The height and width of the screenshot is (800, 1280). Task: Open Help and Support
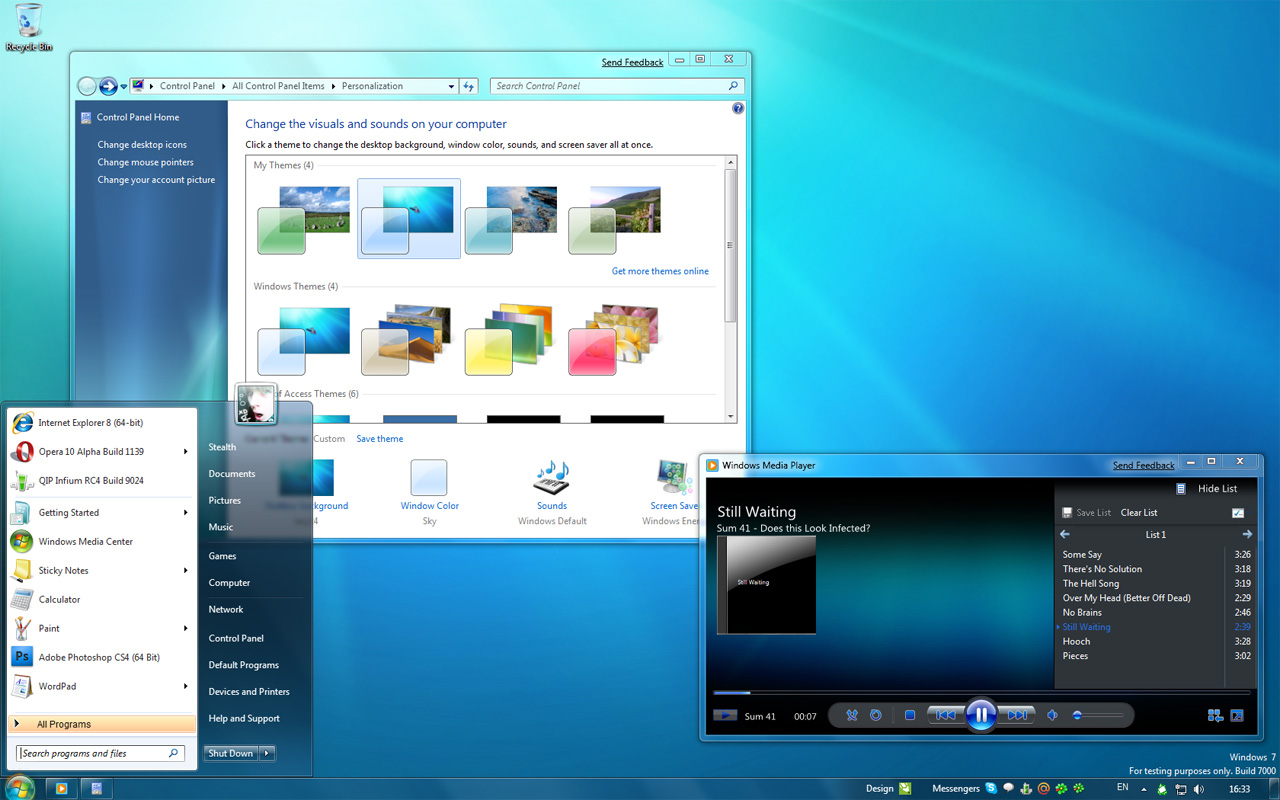point(244,719)
